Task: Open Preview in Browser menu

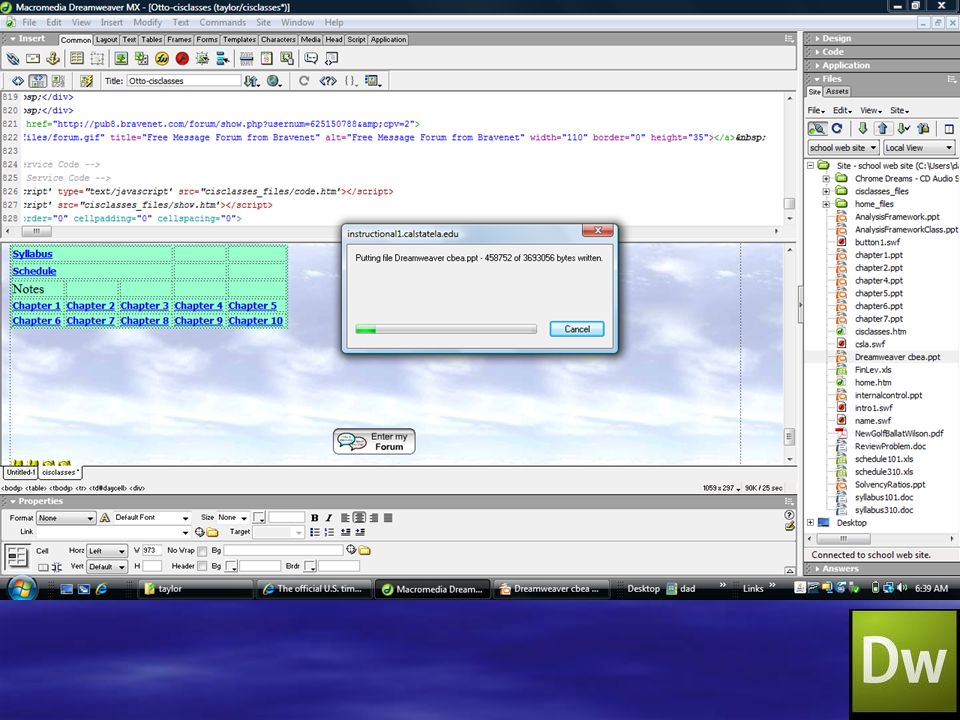Action: (x=274, y=81)
